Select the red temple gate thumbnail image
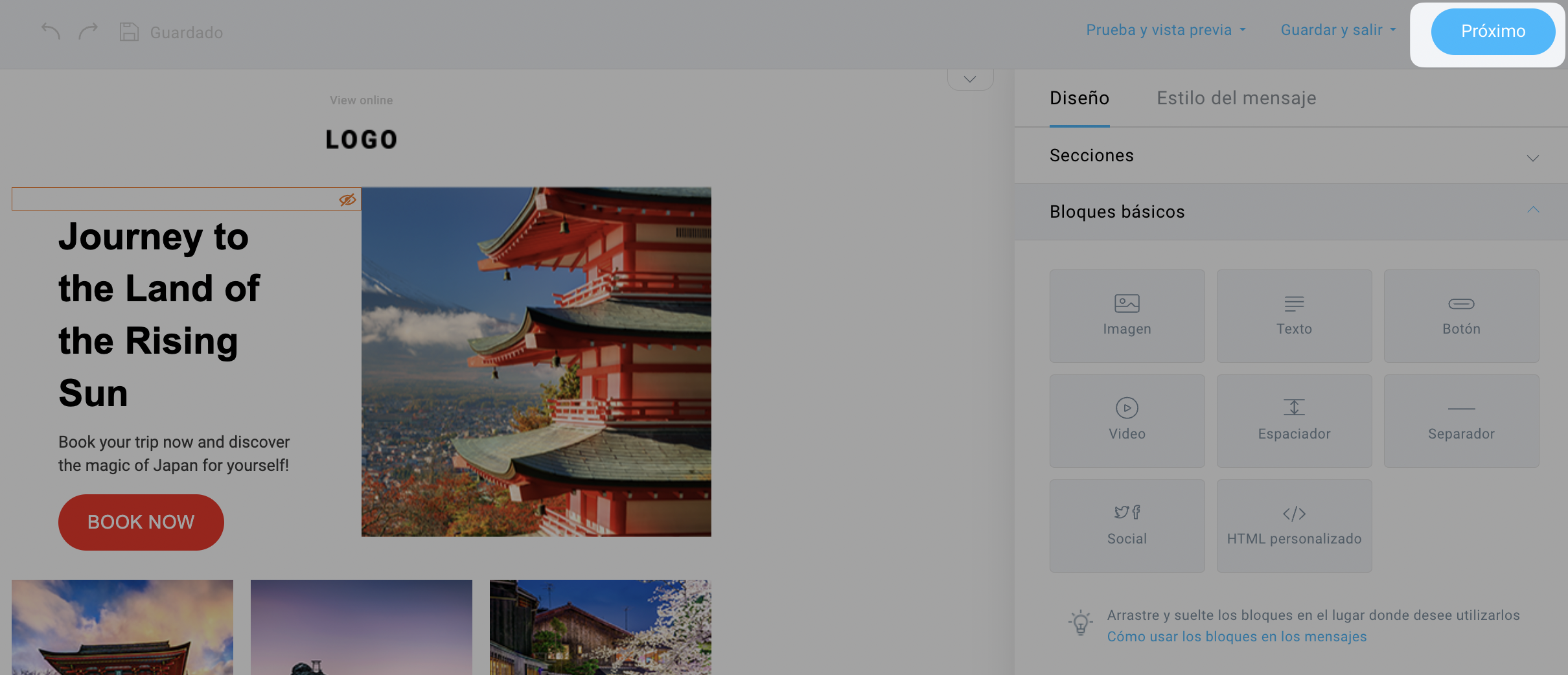The height and width of the screenshot is (675, 1568). coord(122,627)
